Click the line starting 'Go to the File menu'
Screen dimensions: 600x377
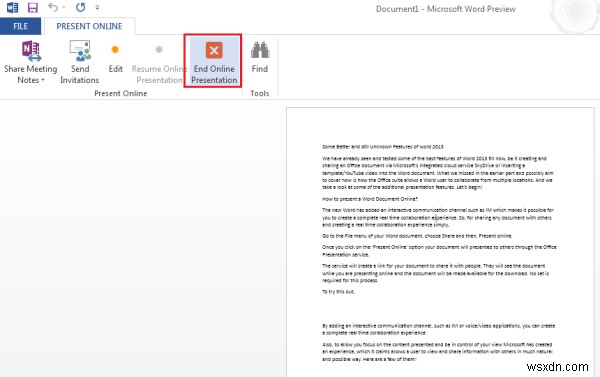[x=417, y=236]
